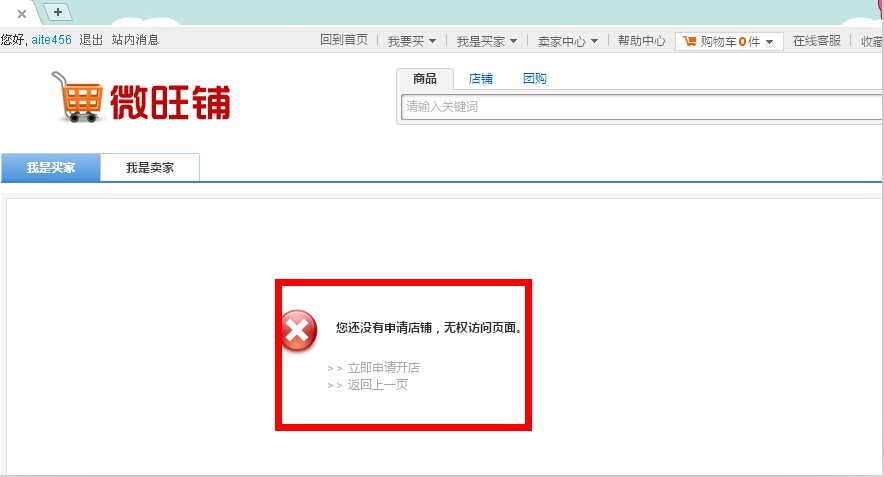Screen dimensions: 884x477
Task: Click the 请输入关键词 search input field
Action: point(640,107)
